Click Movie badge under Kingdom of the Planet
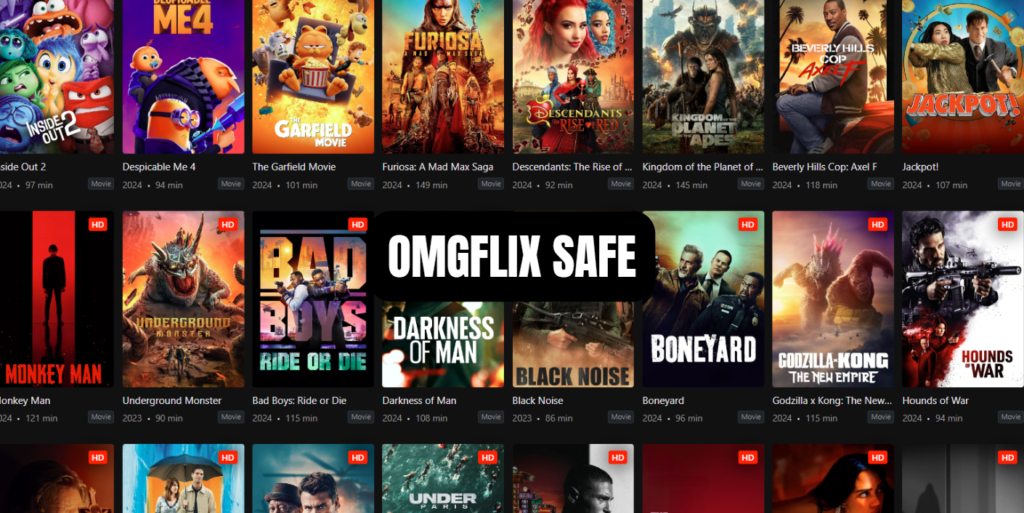The height and width of the screenshot is (513, 1024). click(750, 184)
